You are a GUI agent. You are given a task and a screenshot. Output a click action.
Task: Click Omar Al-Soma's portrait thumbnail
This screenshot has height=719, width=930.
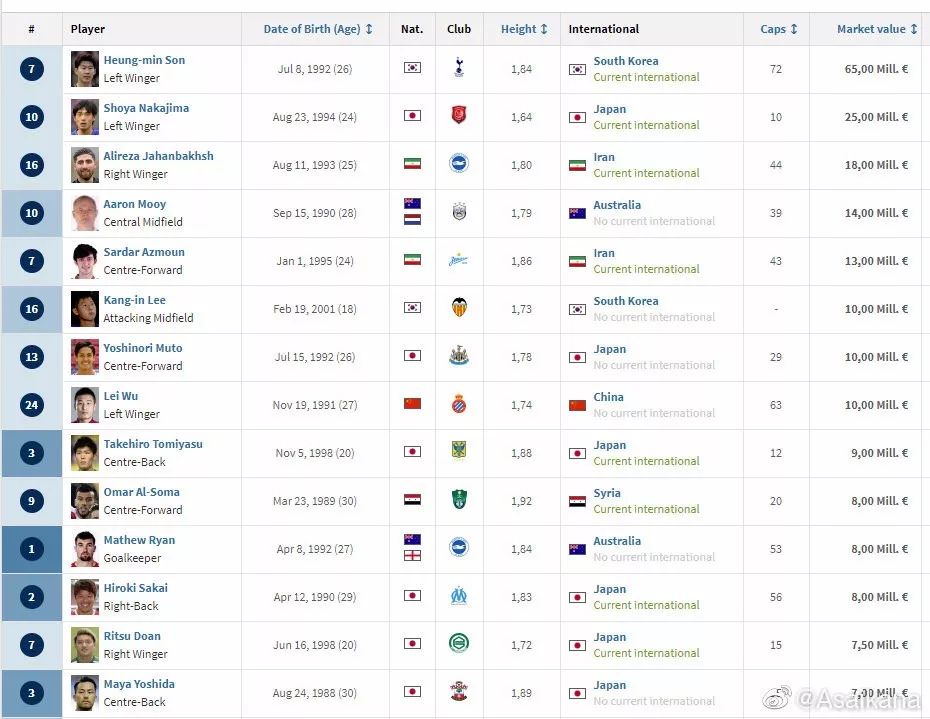click(x=85, y=501)
